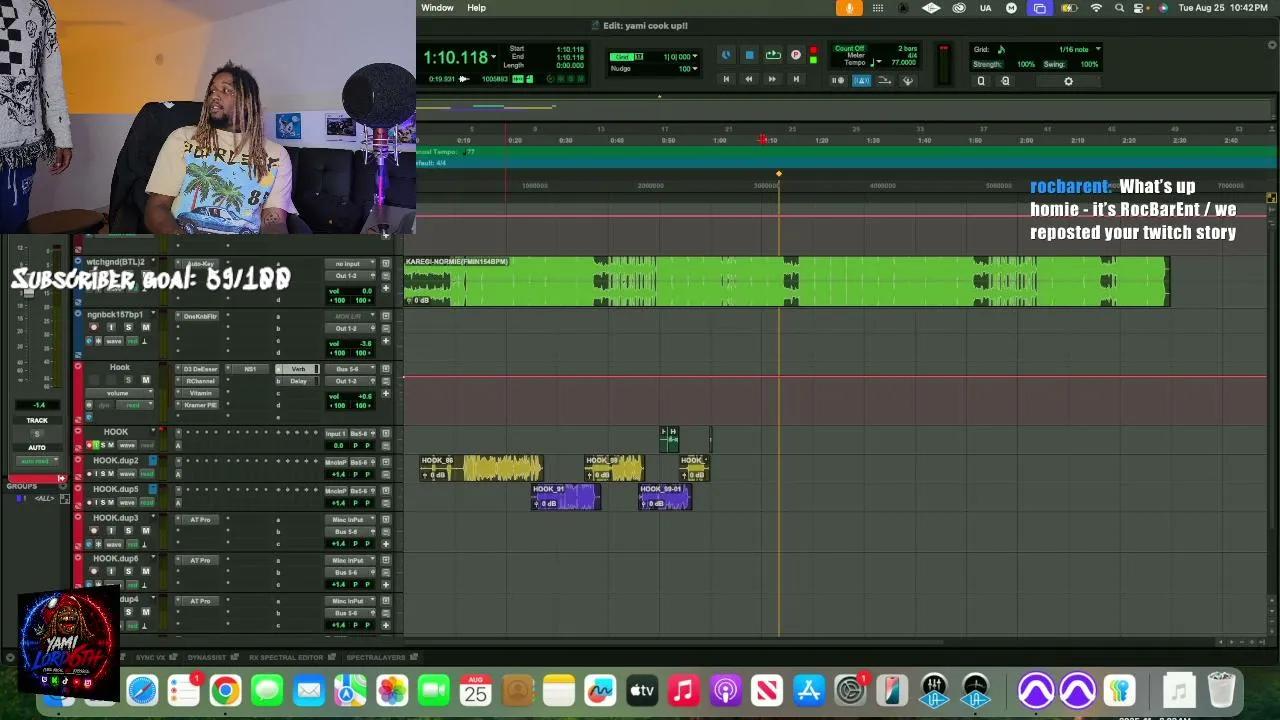Click the Stop button in the transport
Image resolution: width=1280 pixels, height=720 pixels.
pos(749,56)
